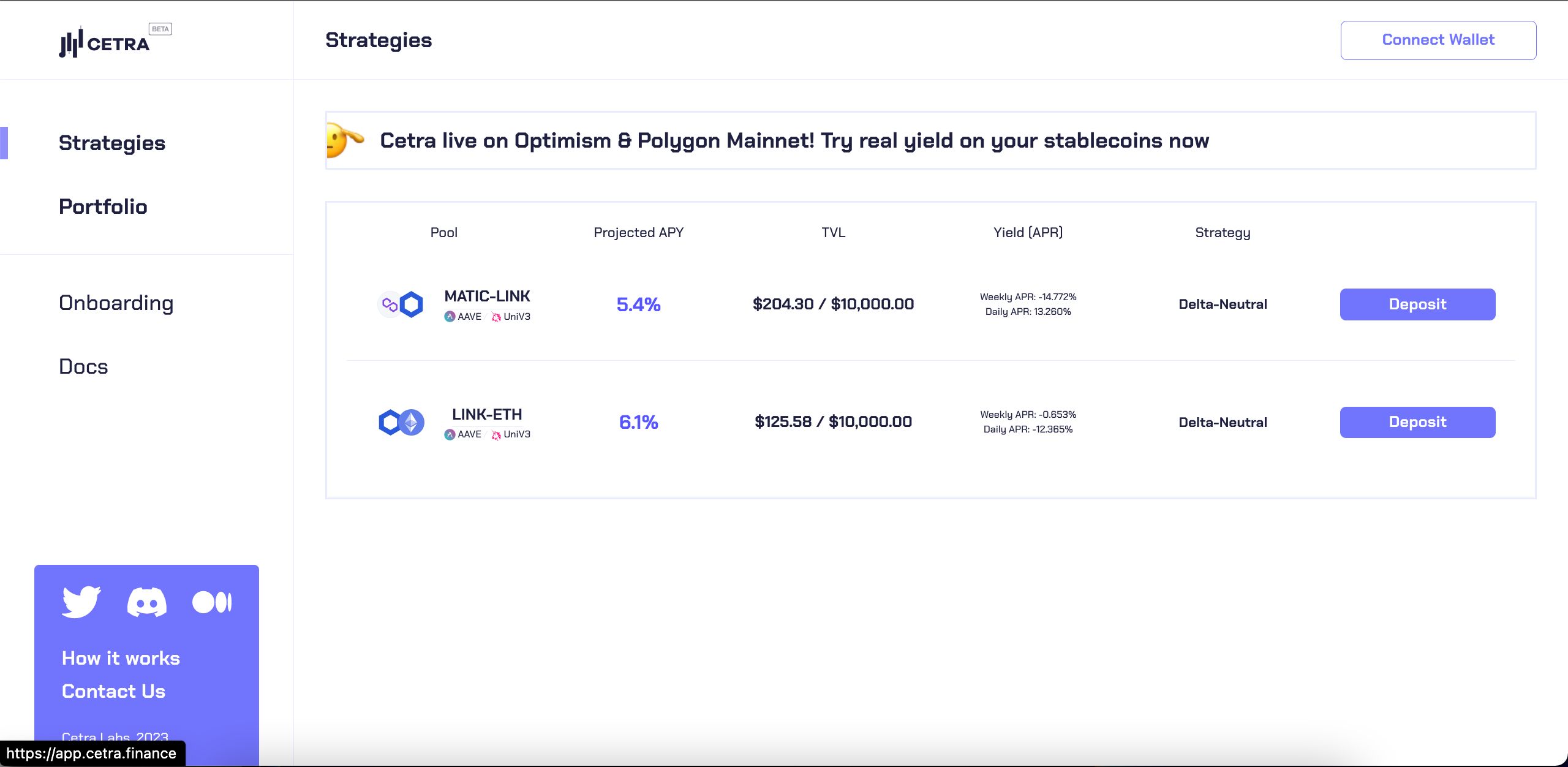Click the Twitter icon in footer

[x=81, y=601]
